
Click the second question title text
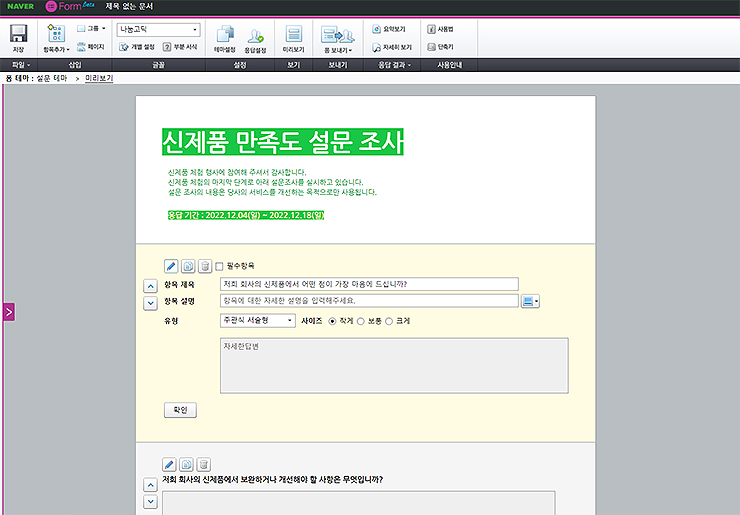pyautogui.click(x=273, y=480)
